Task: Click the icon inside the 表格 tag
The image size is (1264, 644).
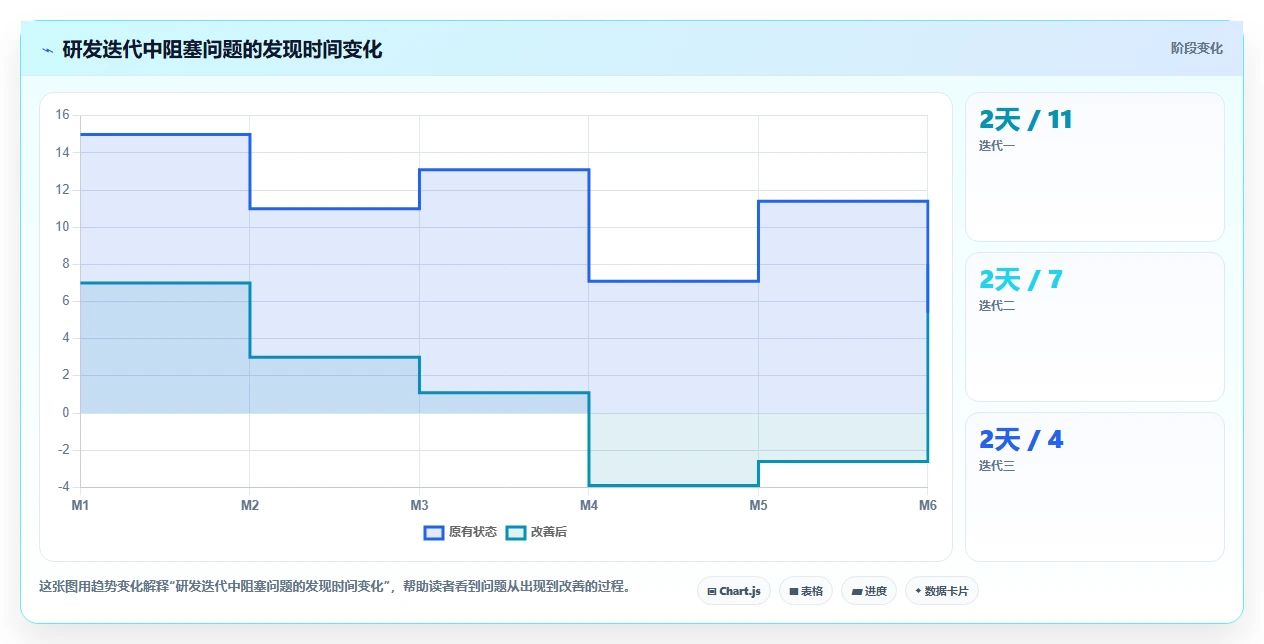Action: [x=793, y=592]
